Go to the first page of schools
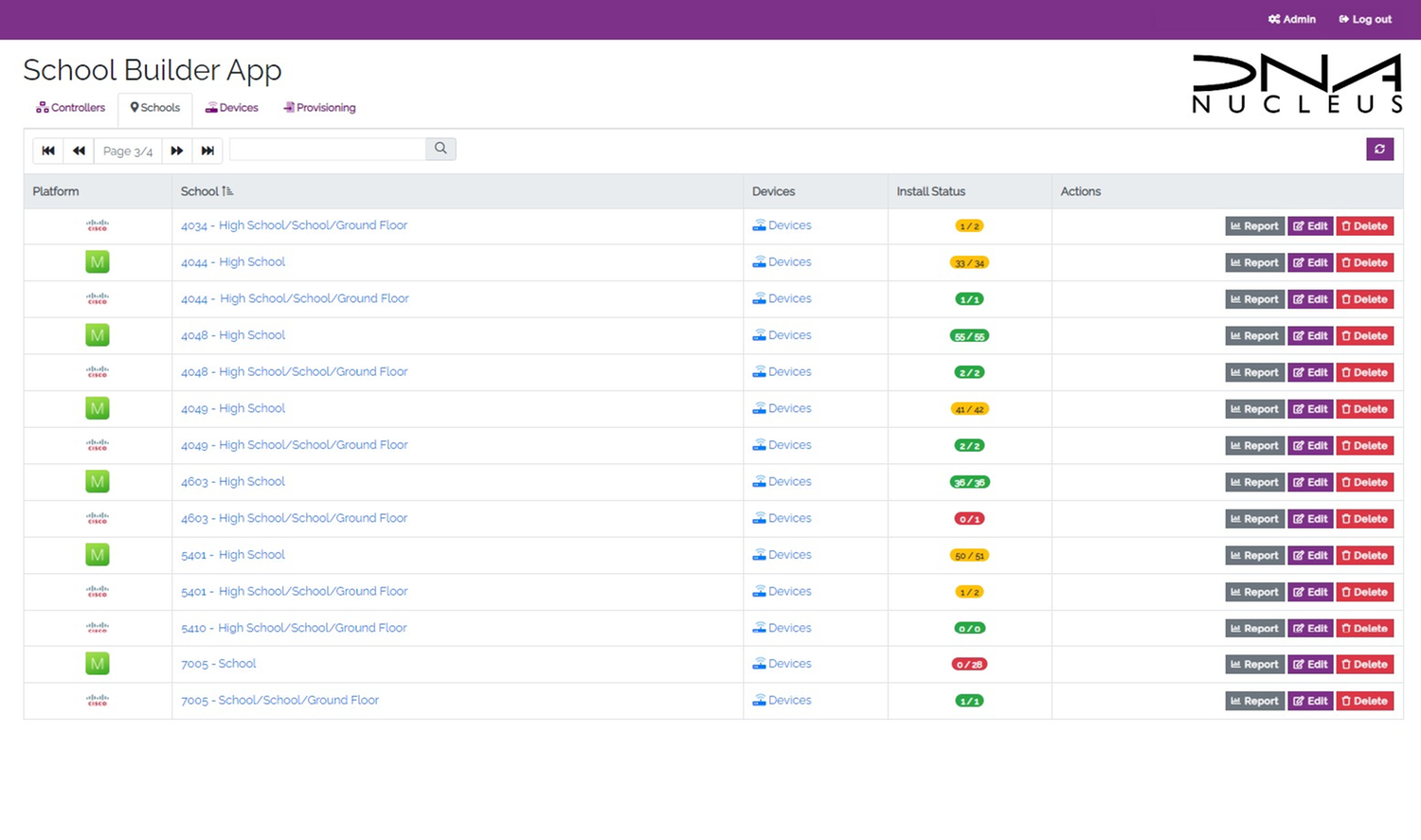The image size is (1421, 840). tap(47, 150)
